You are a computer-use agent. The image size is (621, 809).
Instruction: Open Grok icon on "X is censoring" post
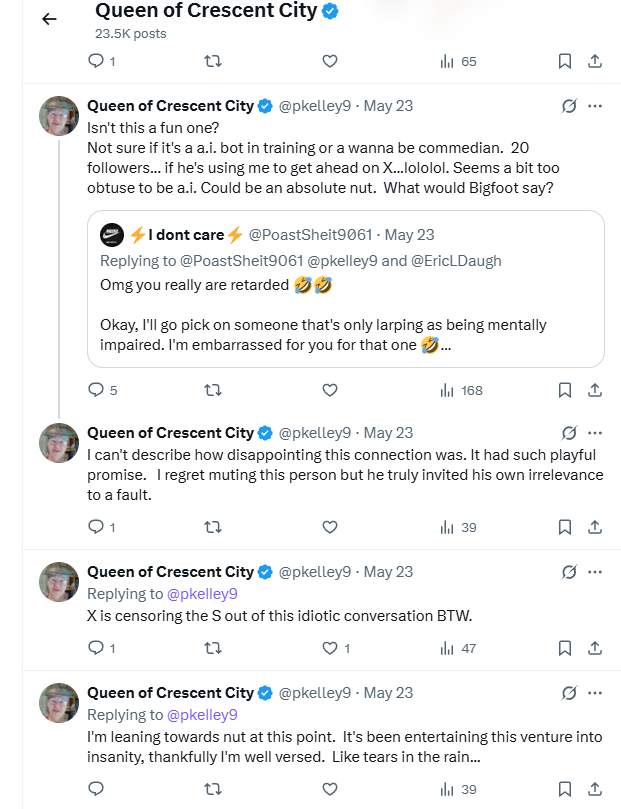[x=569, y=572]
